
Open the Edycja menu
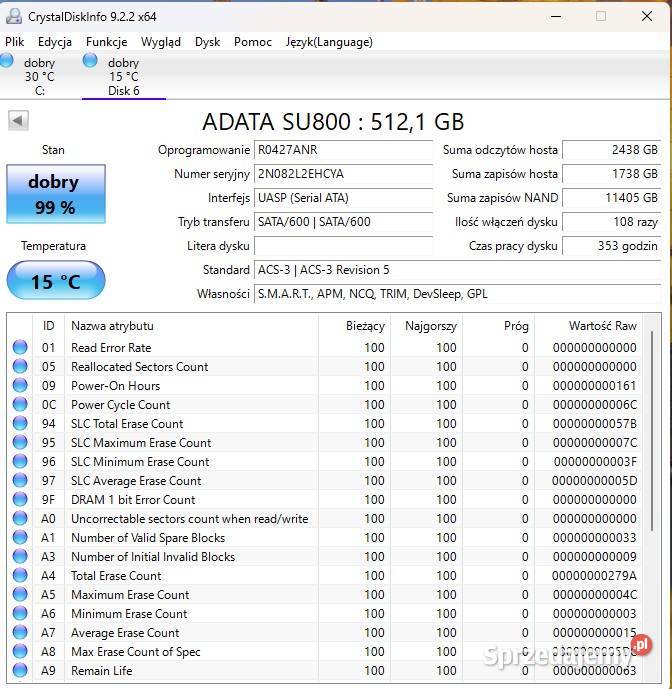click(x=55, y=42)
